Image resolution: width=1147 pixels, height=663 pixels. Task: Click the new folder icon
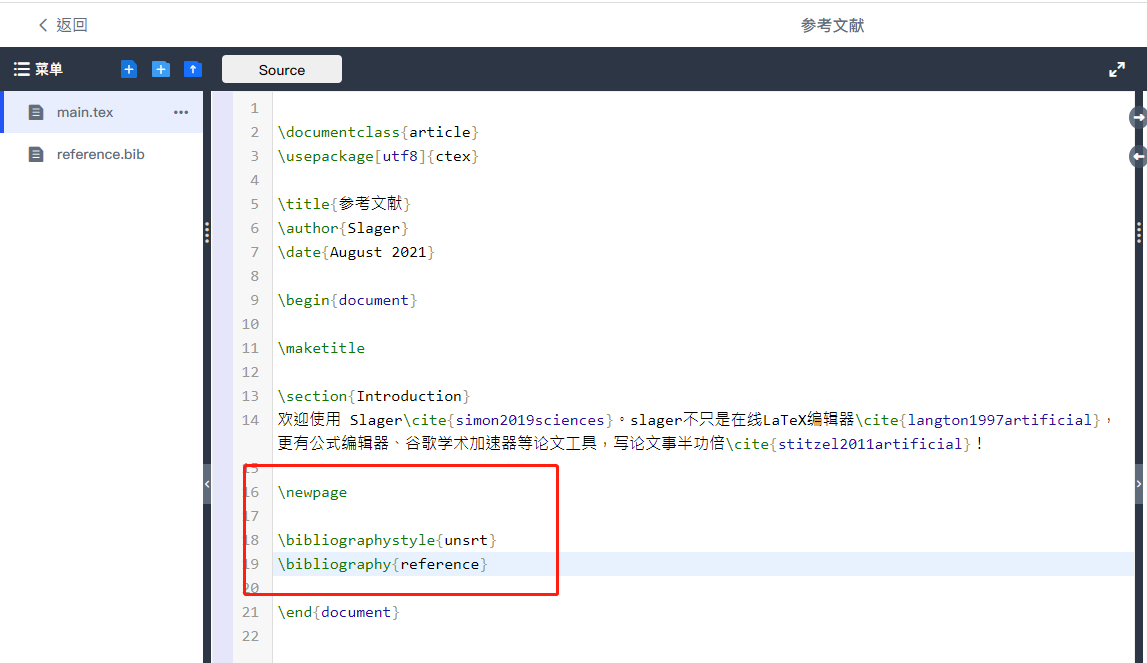pyautogui.click(x=160, y=69)
